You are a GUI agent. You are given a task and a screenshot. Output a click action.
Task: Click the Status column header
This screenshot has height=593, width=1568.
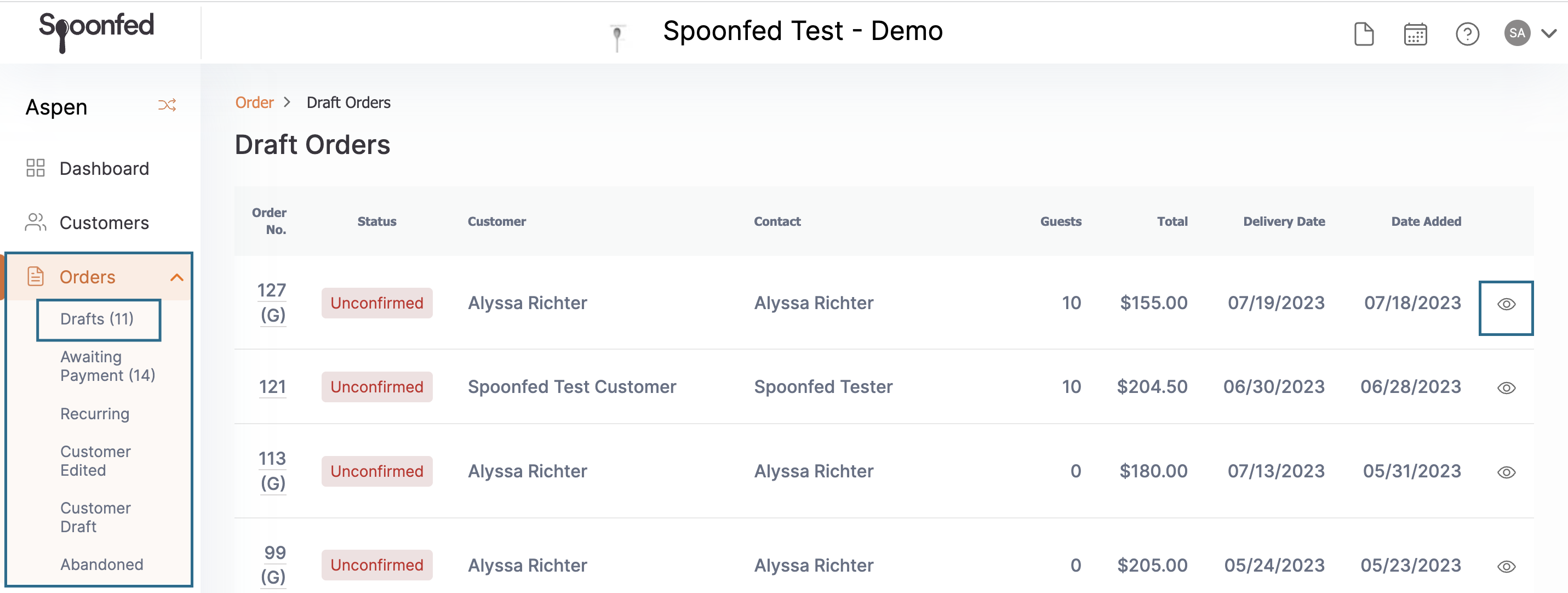(x=377, y=221)
